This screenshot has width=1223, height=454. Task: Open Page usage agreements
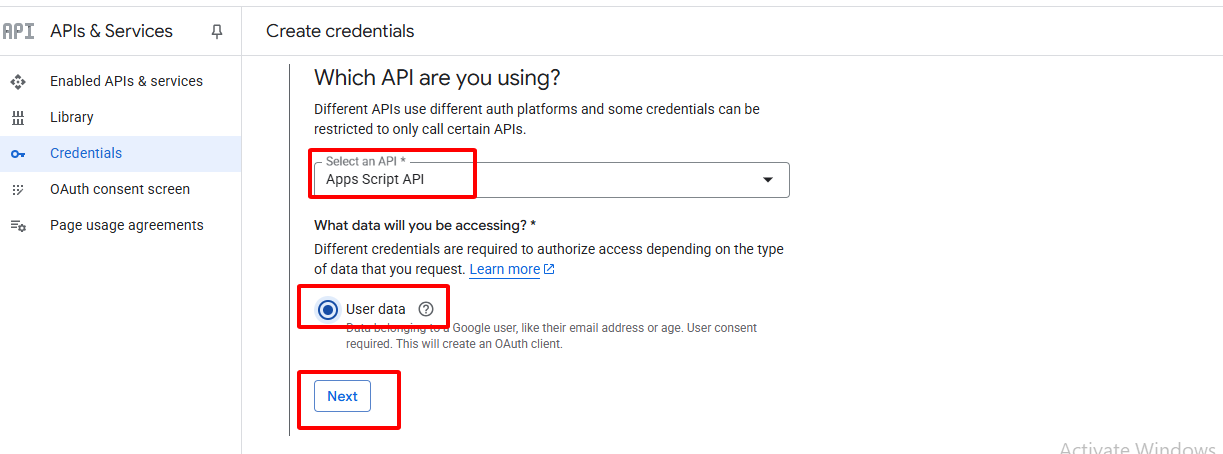pyautogui.click(x=127, y=225)
